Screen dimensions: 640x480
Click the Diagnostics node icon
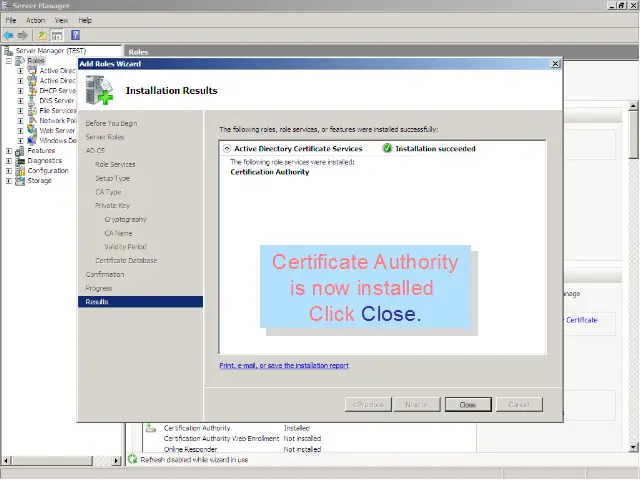(20, 161)
